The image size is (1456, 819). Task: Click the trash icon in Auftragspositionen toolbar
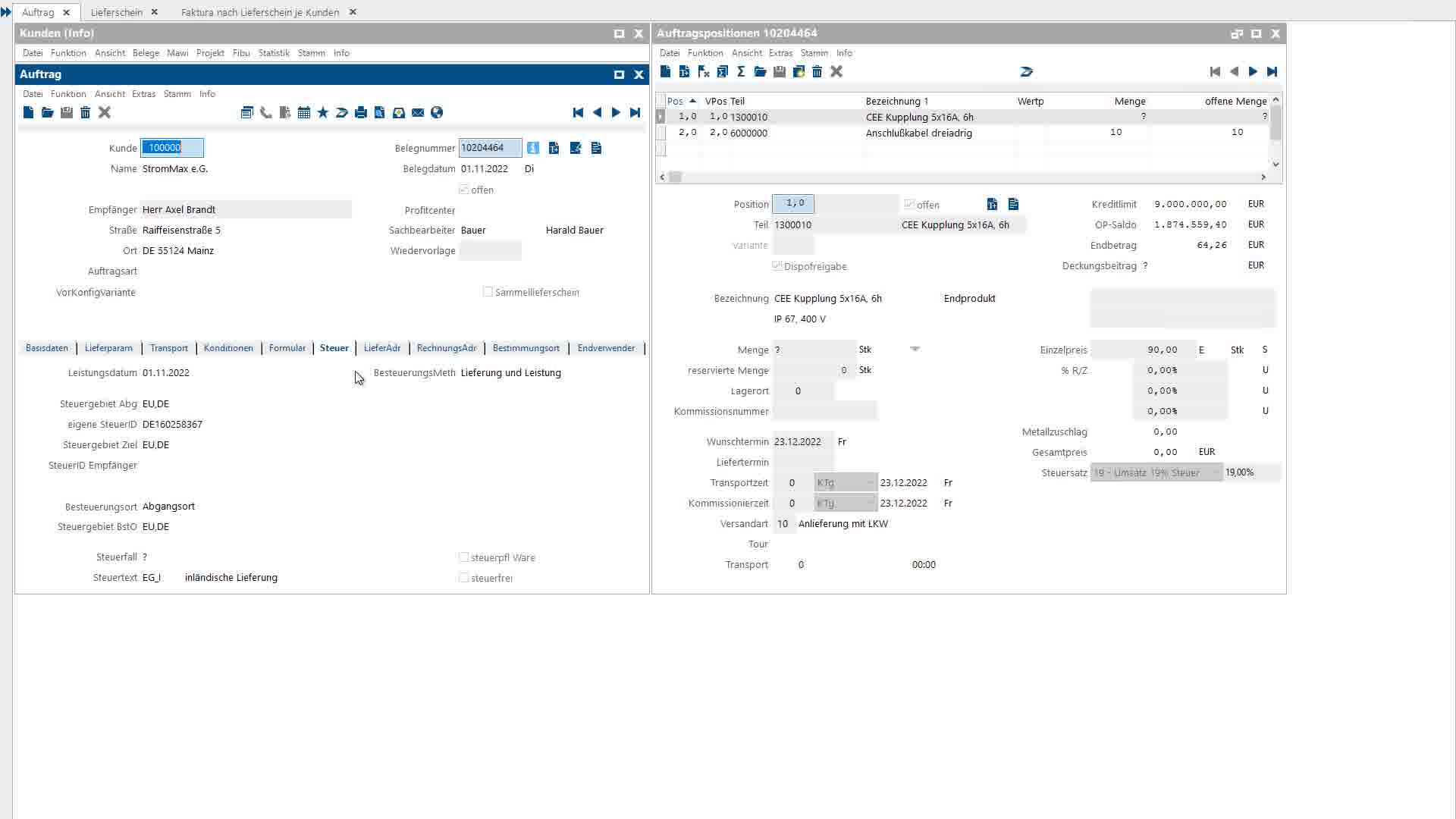[x=817, y=71]
